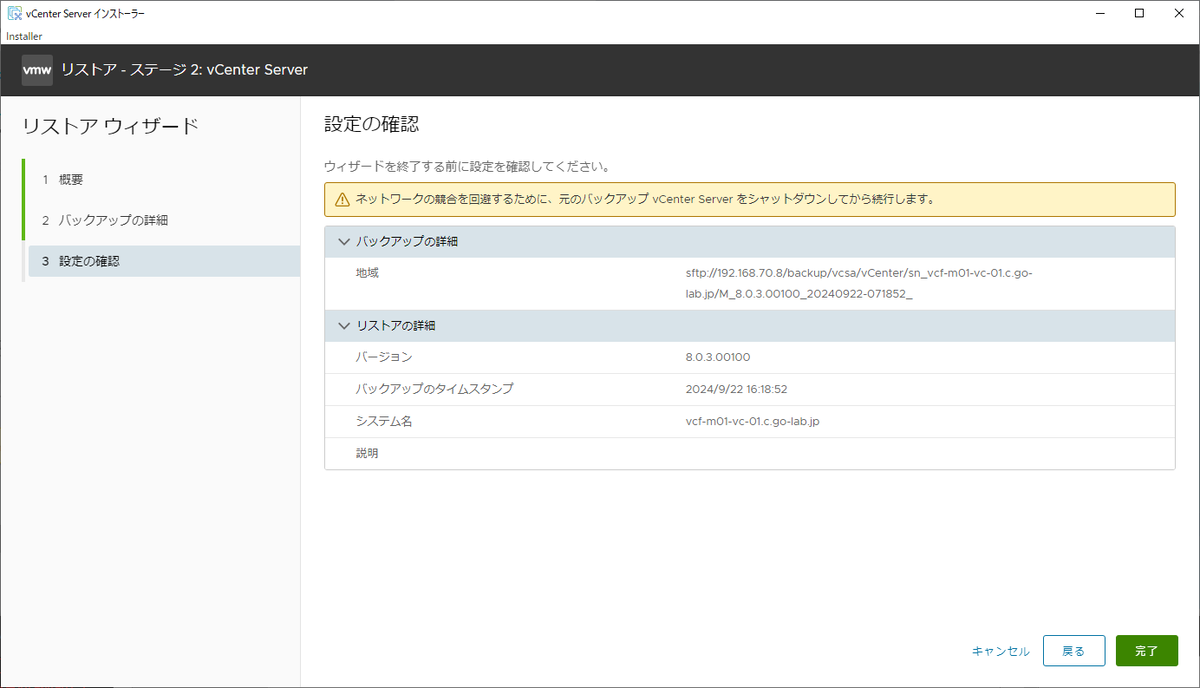Click the vCenter Server installer title bar icon
1200x688 pixels.
click(15, 13)
